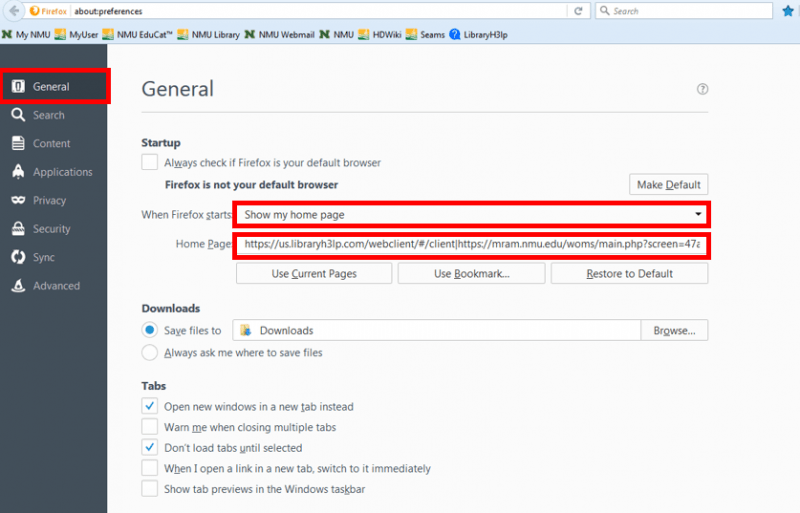800x513 pixels.
Task: Enable switch to new tab immediately checkbox
Action: click(x=149, y=468)
